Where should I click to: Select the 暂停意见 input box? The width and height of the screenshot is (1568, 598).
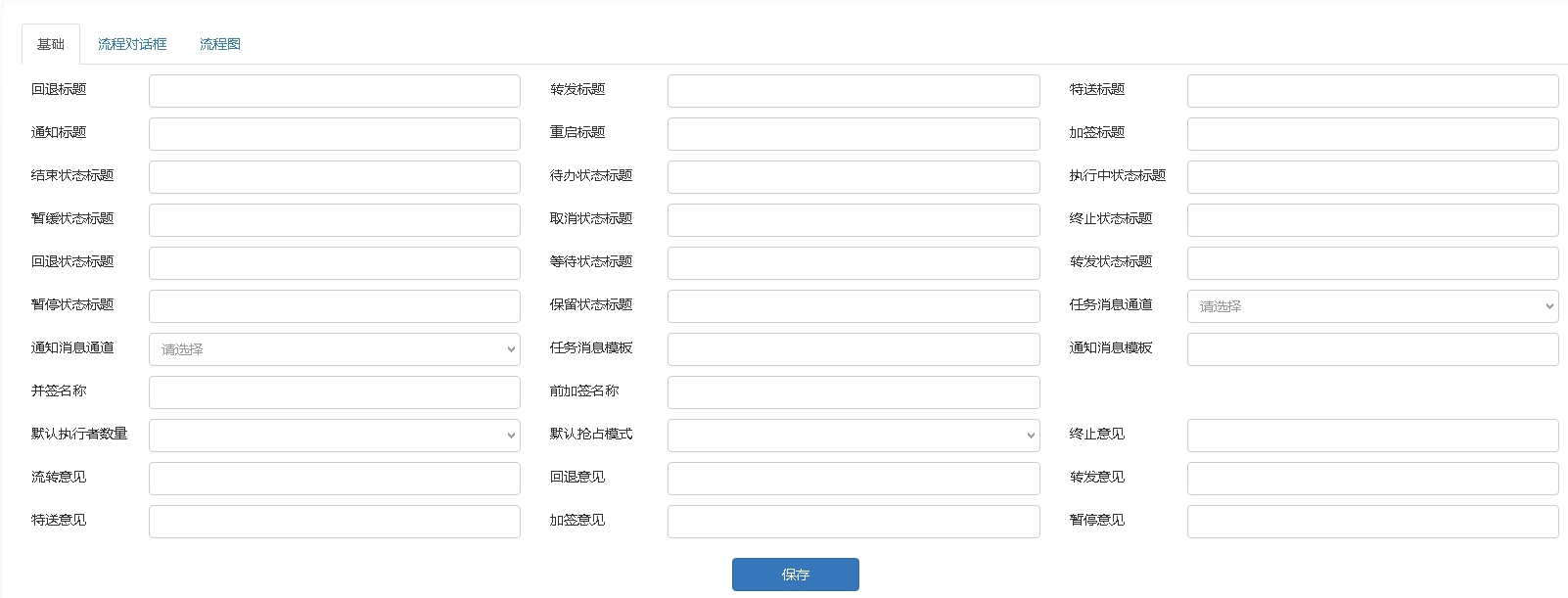pos(1372,522)
